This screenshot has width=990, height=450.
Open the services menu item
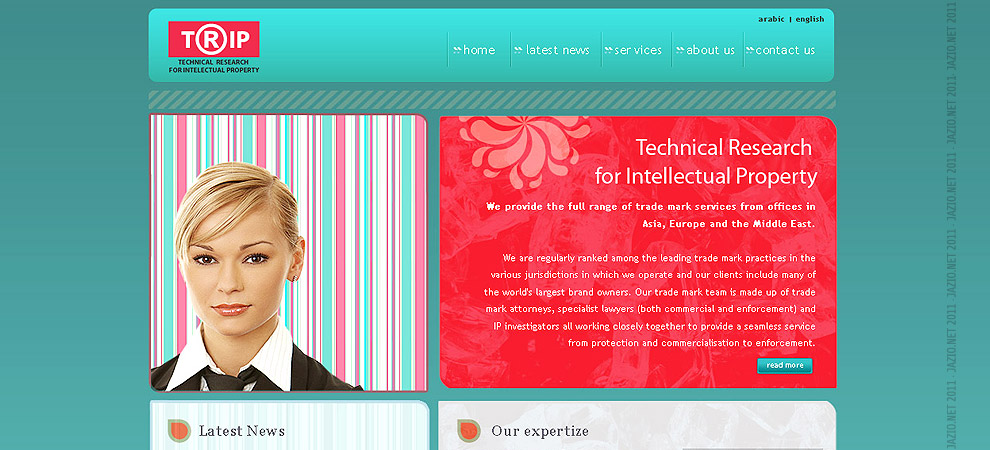pyautogui.click(x=638, y=50)
